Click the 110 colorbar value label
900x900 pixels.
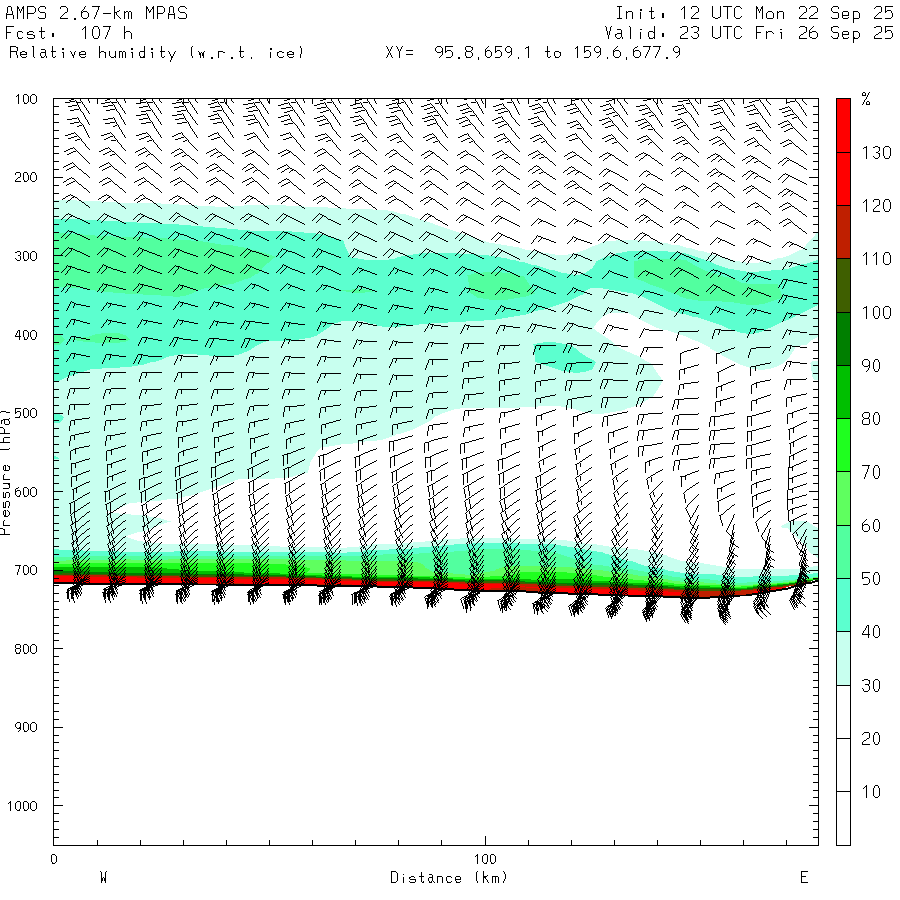tap(876, 259)
